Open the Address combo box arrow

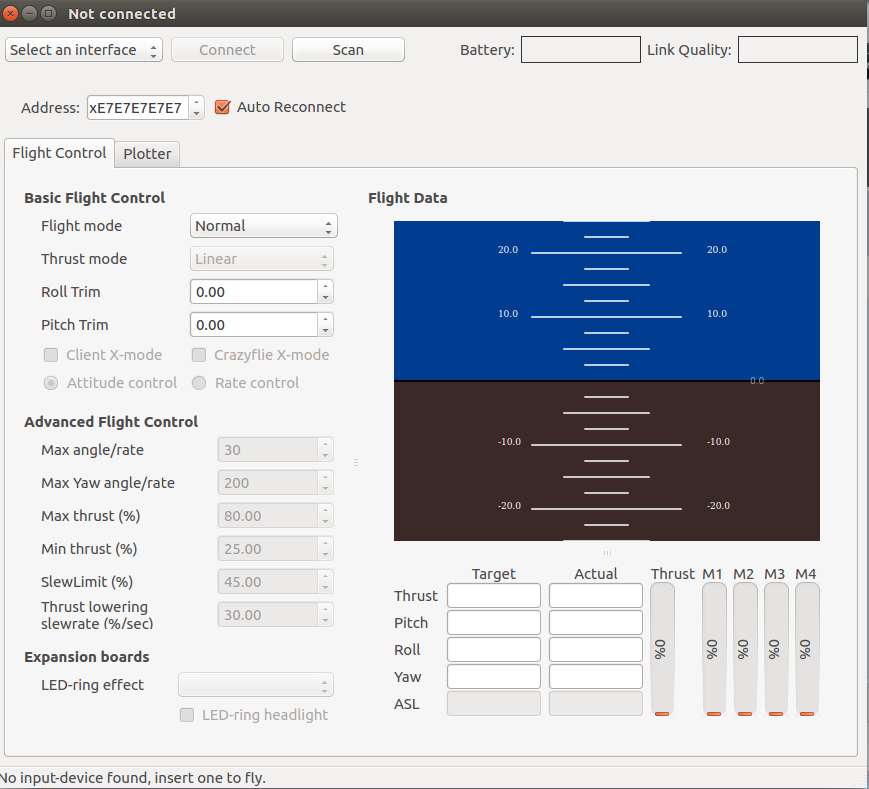(x=196, y=108)
